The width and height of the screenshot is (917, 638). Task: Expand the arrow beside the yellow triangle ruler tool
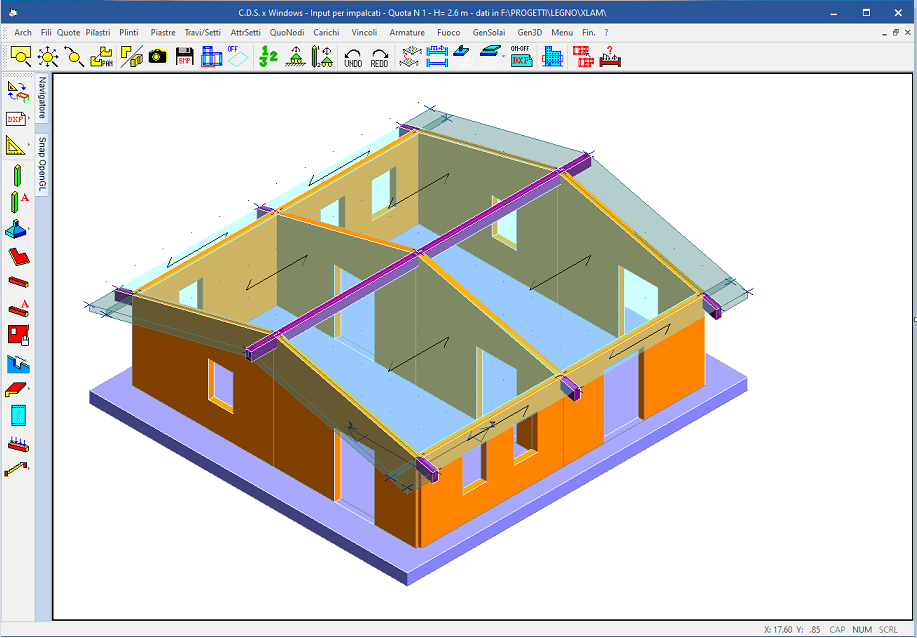[30, 146]
